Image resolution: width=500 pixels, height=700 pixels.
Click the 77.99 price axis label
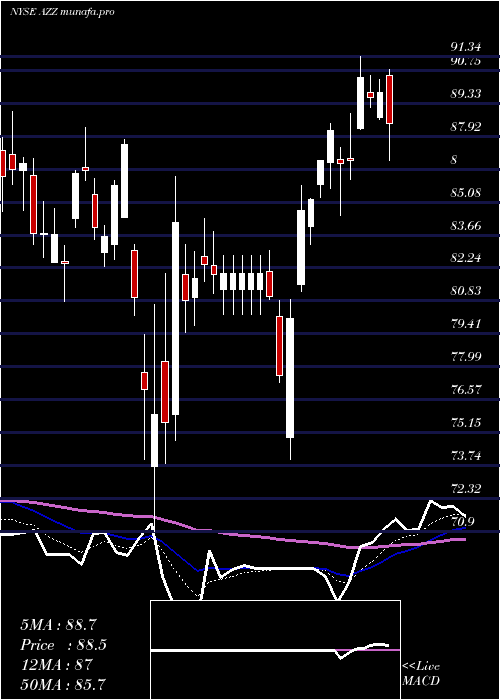(x=466, y=357)
